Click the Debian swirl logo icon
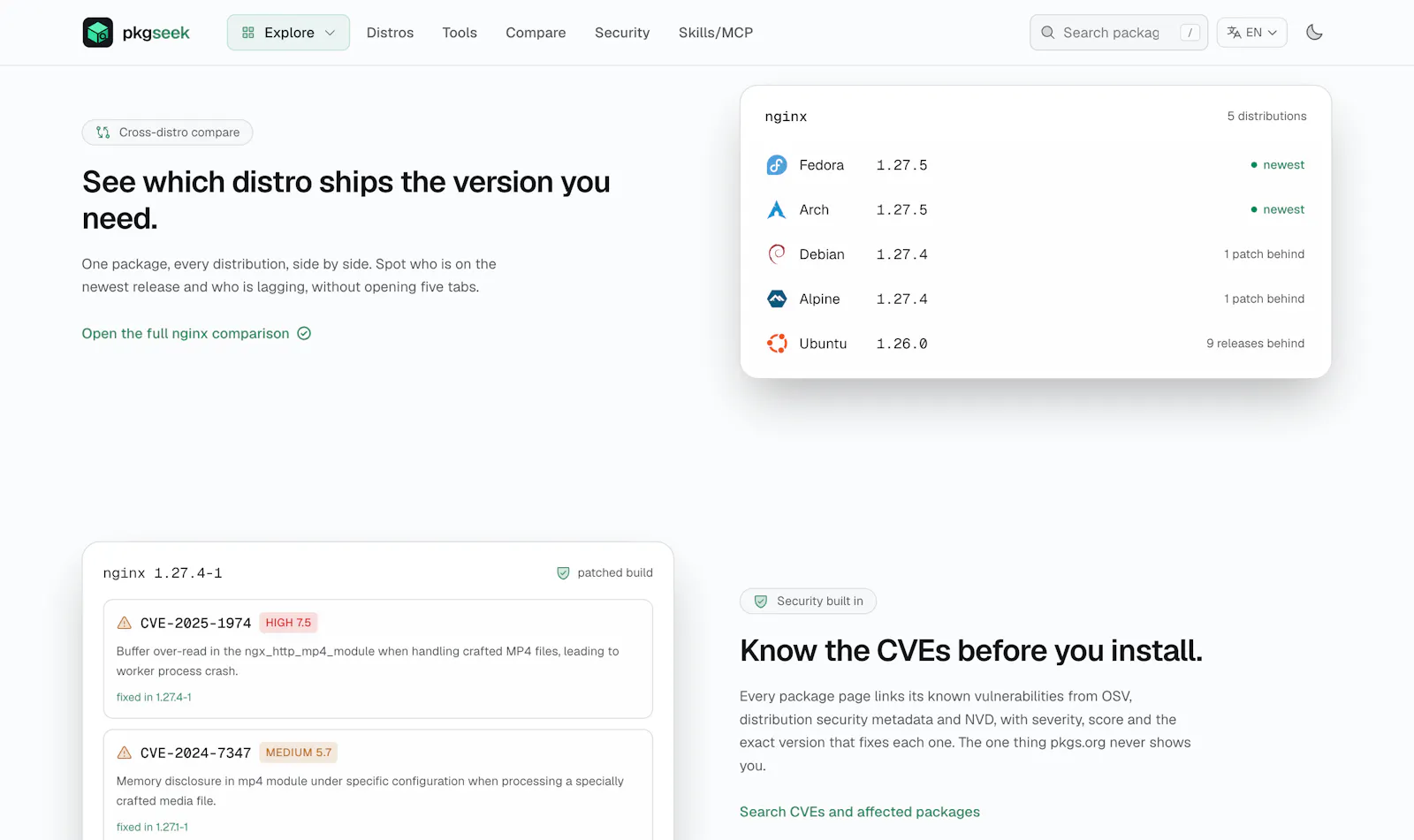 coord(777,254)
